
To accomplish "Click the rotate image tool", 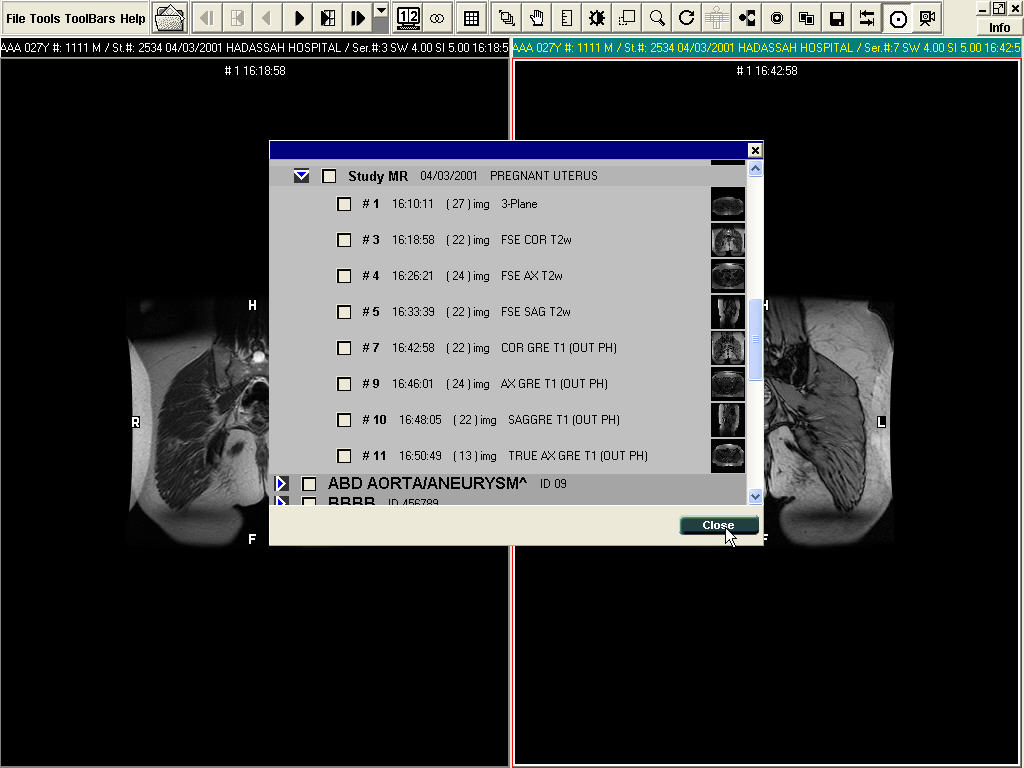I will tap(686, 18).
